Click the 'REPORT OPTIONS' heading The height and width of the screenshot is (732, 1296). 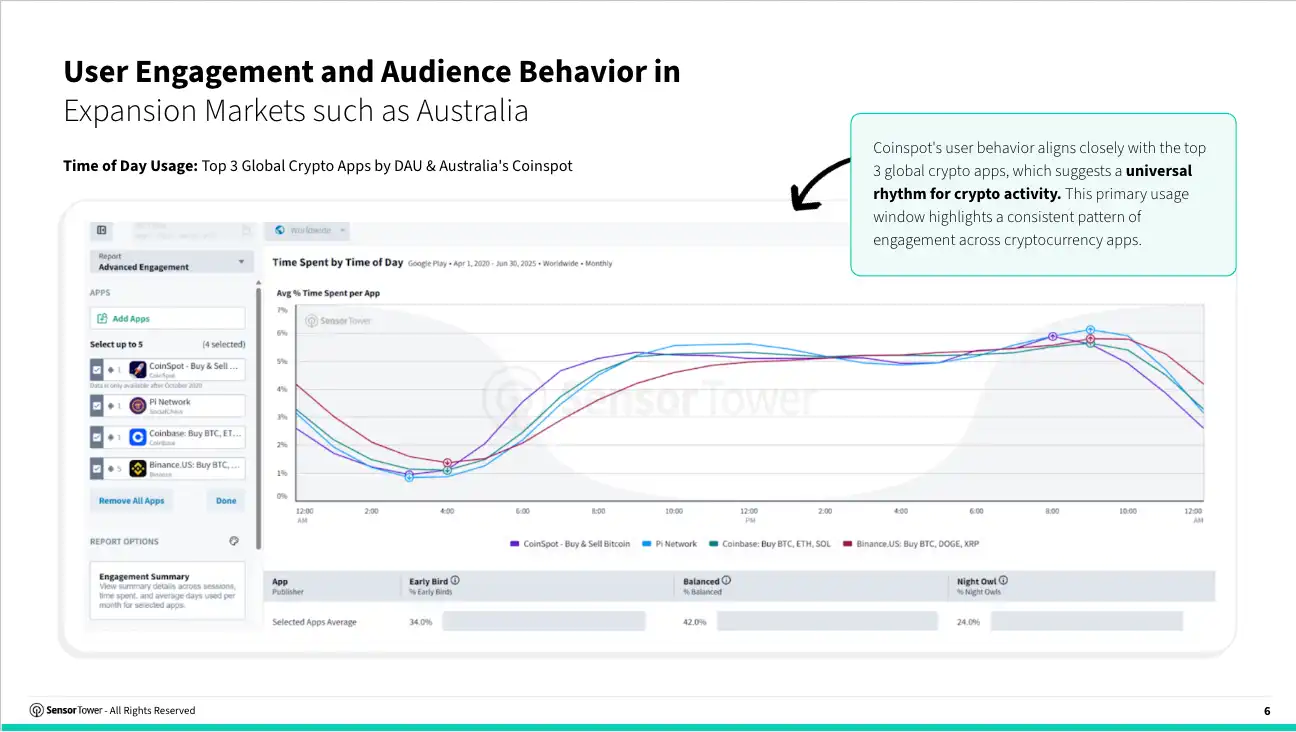[x=124, y=541]
